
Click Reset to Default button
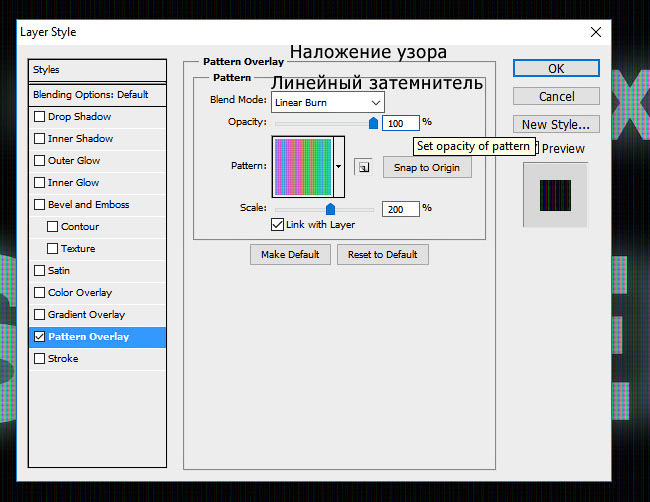[x=383, y=254]
